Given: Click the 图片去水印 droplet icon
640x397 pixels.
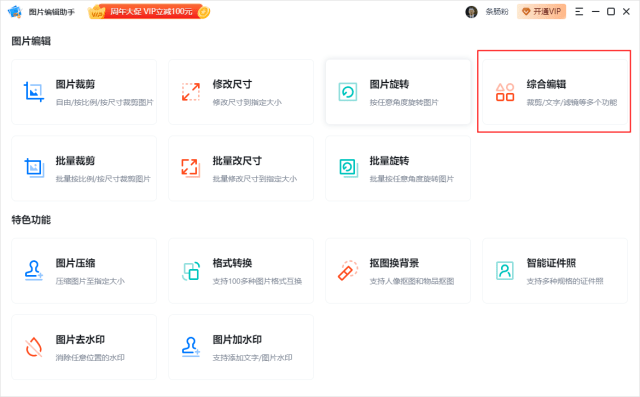Looking at the screenshot, I should tap(34, 347).
